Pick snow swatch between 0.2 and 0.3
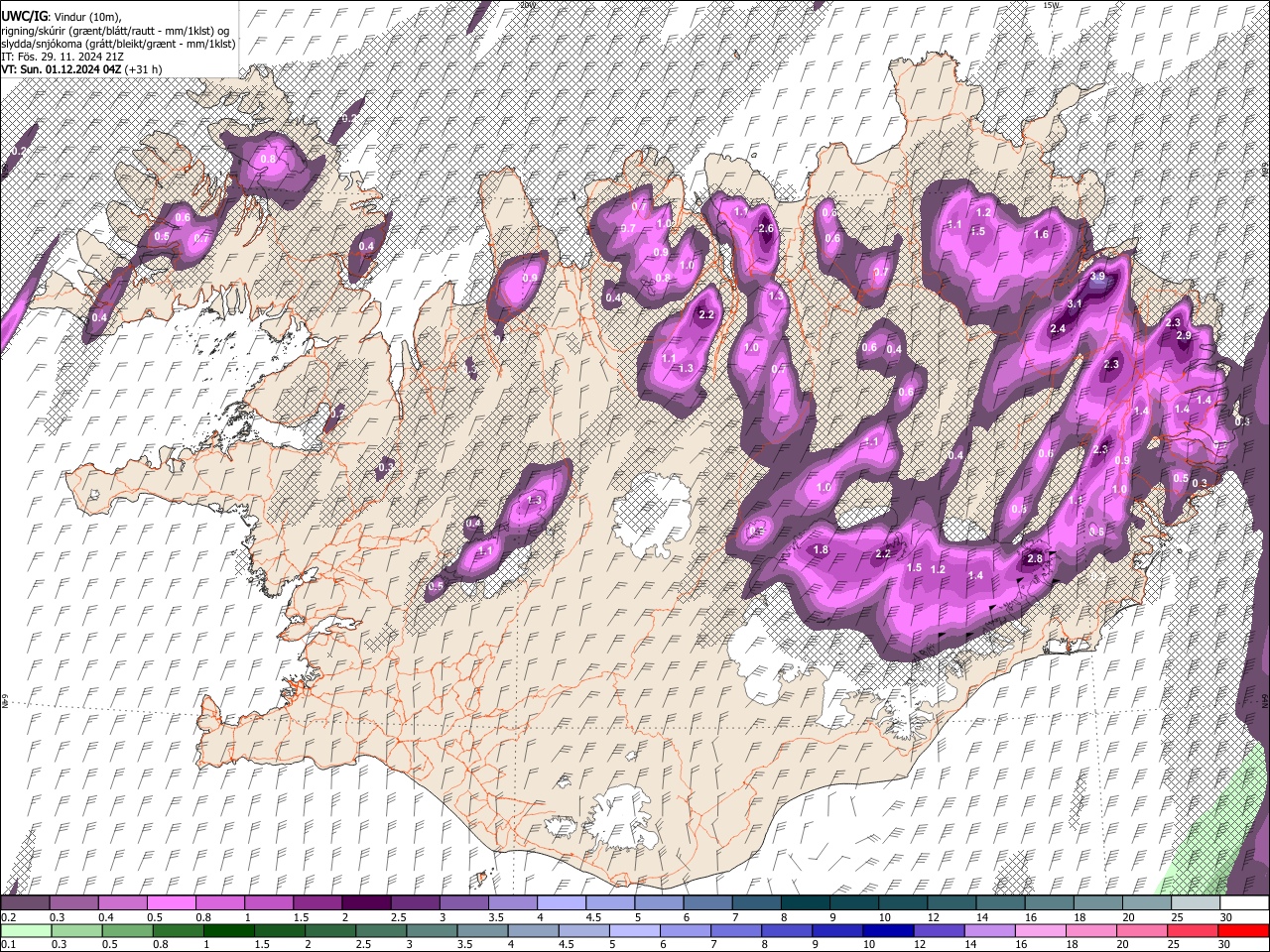The width and height of the screenshot is (1270, 952). pos(26,903)
